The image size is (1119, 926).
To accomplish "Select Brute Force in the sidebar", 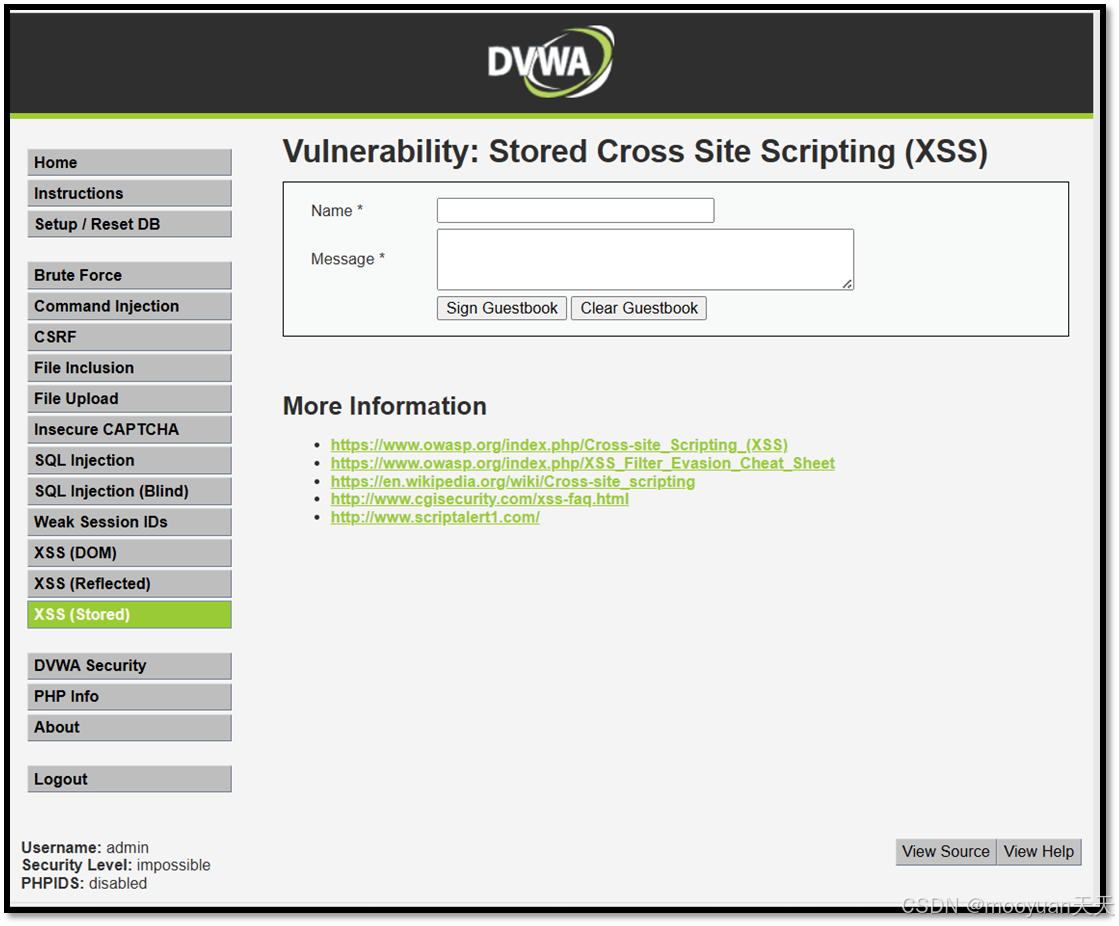I will click(x=129, y=275).
